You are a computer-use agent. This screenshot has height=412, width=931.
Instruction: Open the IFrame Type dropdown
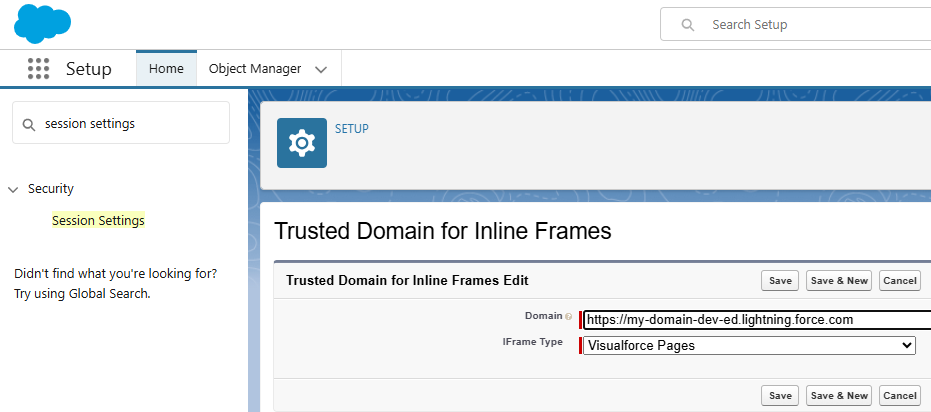pyautogui.click(x=749, y=345)
